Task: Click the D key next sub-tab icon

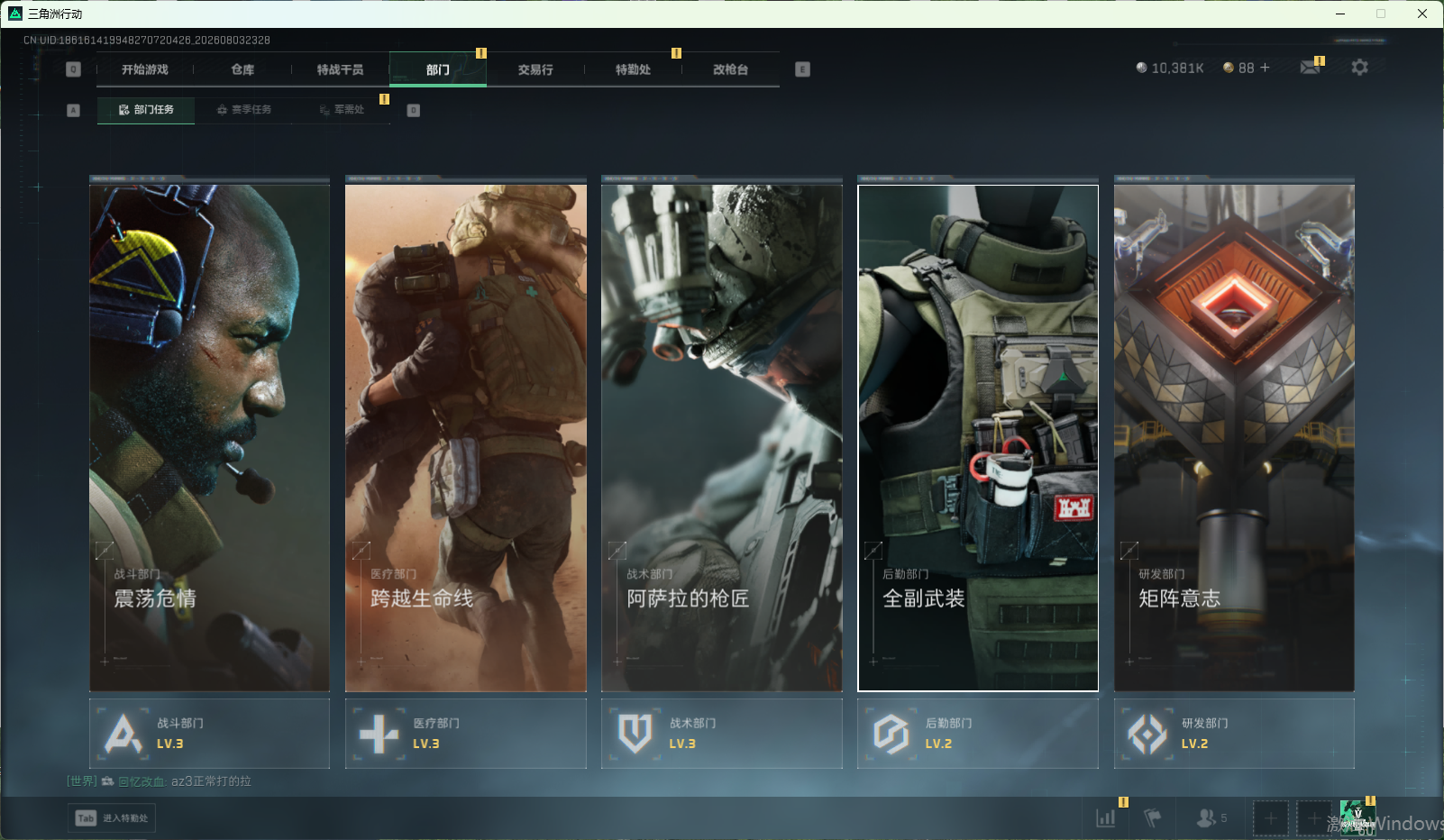Action: coord(414,110)
